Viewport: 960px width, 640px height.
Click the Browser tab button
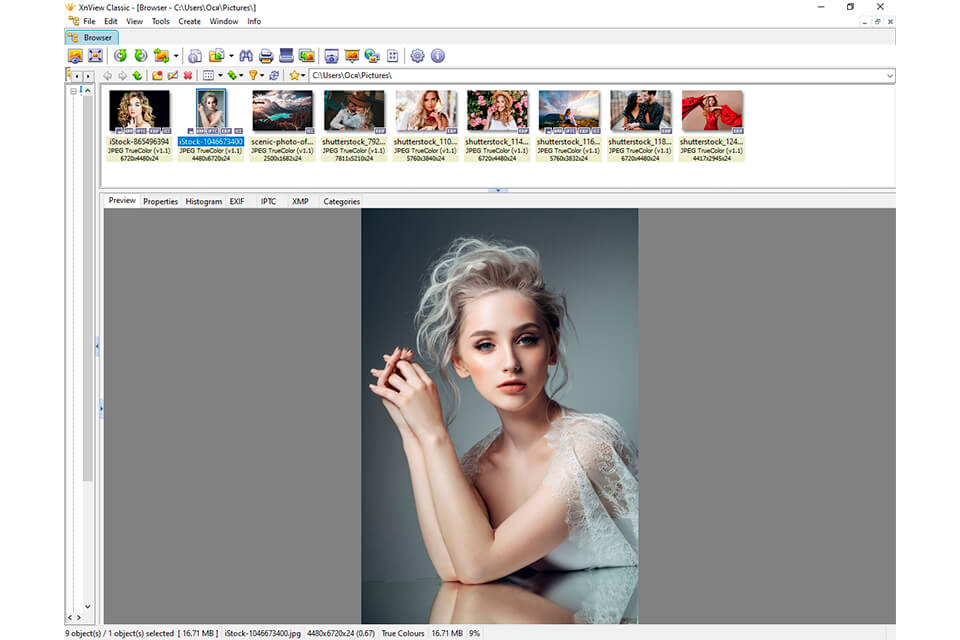click(93, 37)
